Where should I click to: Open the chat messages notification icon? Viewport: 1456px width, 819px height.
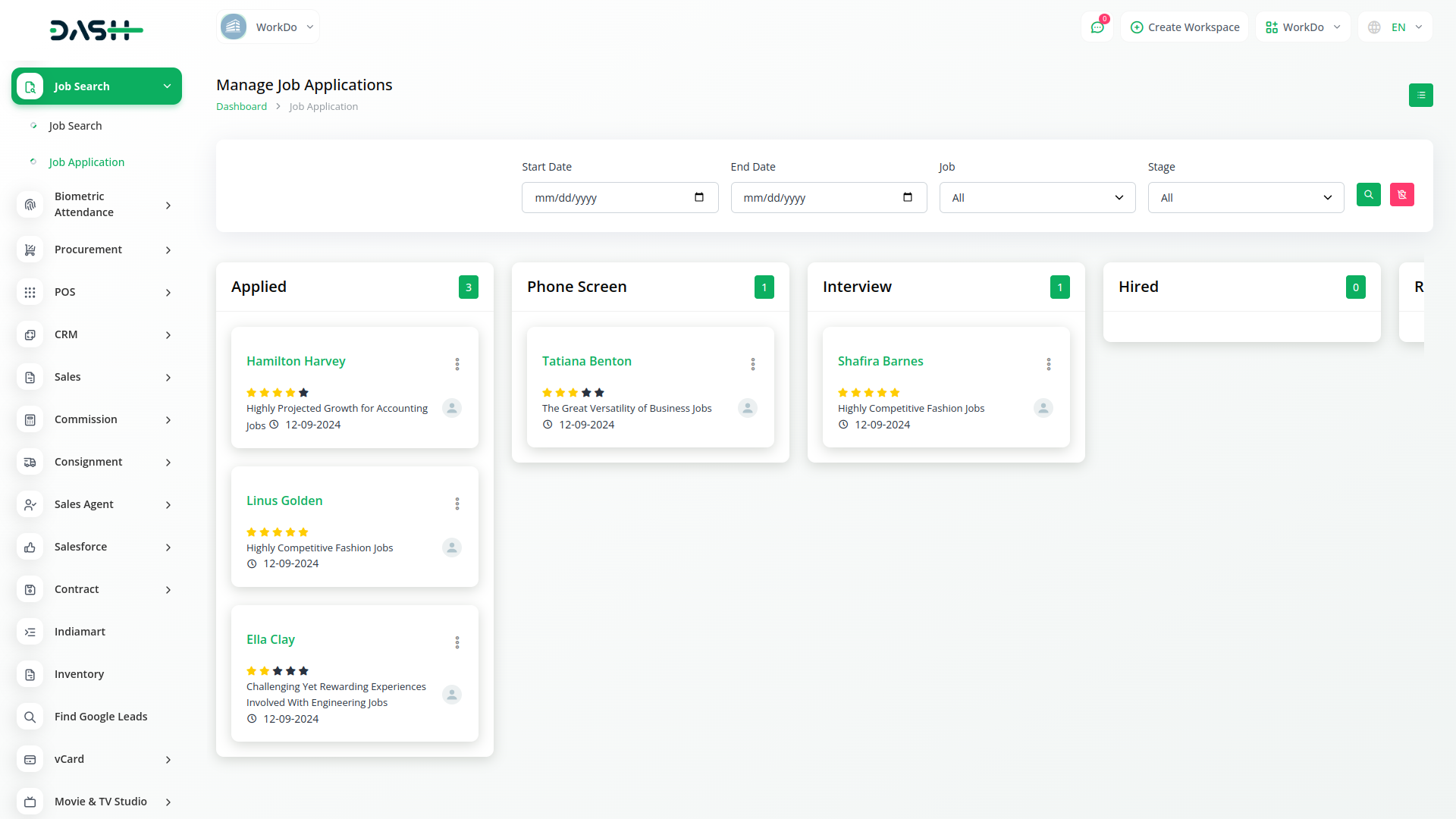tap(1097, 27)
